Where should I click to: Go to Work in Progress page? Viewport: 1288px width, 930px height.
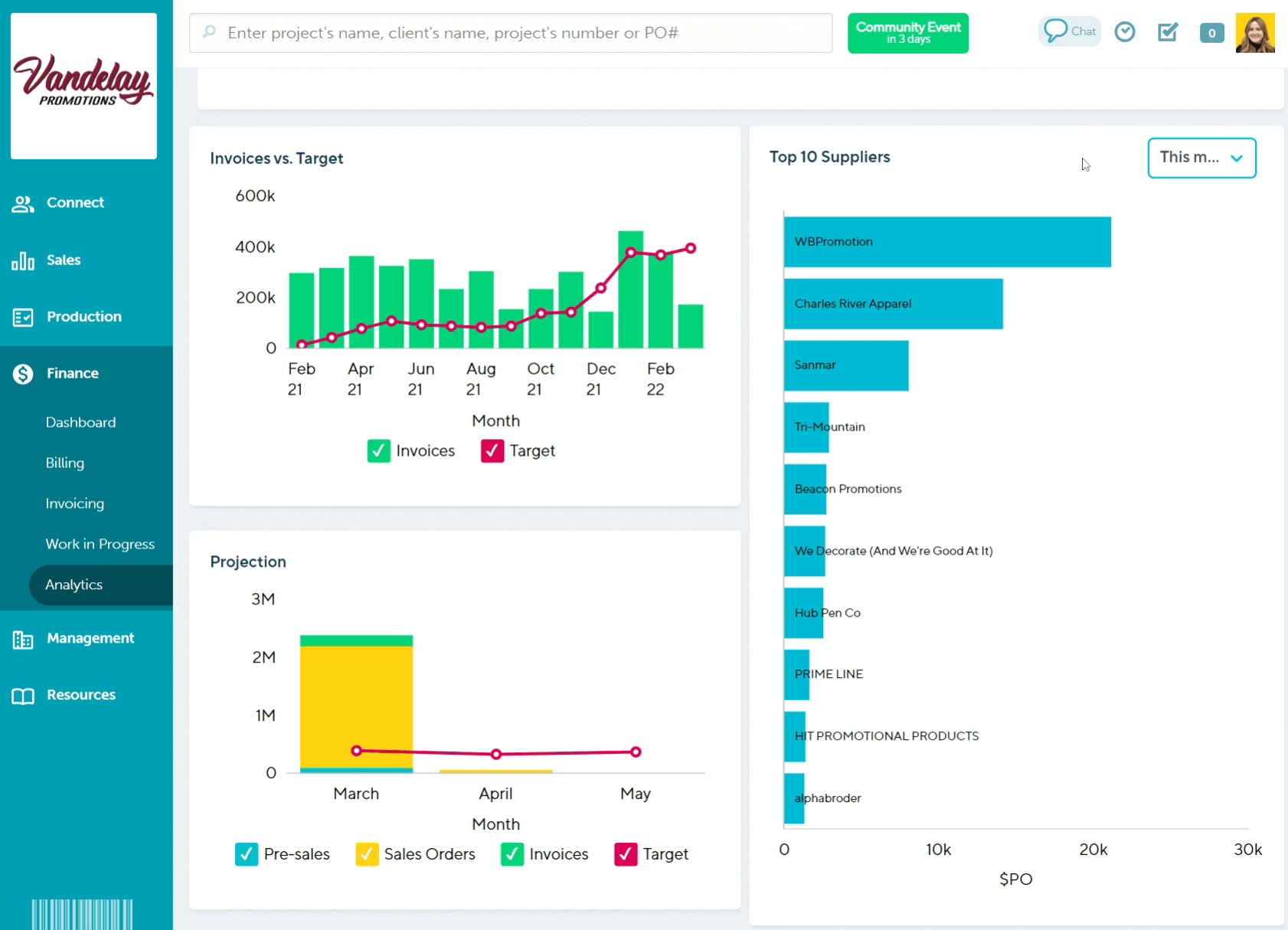click(100, 544)
